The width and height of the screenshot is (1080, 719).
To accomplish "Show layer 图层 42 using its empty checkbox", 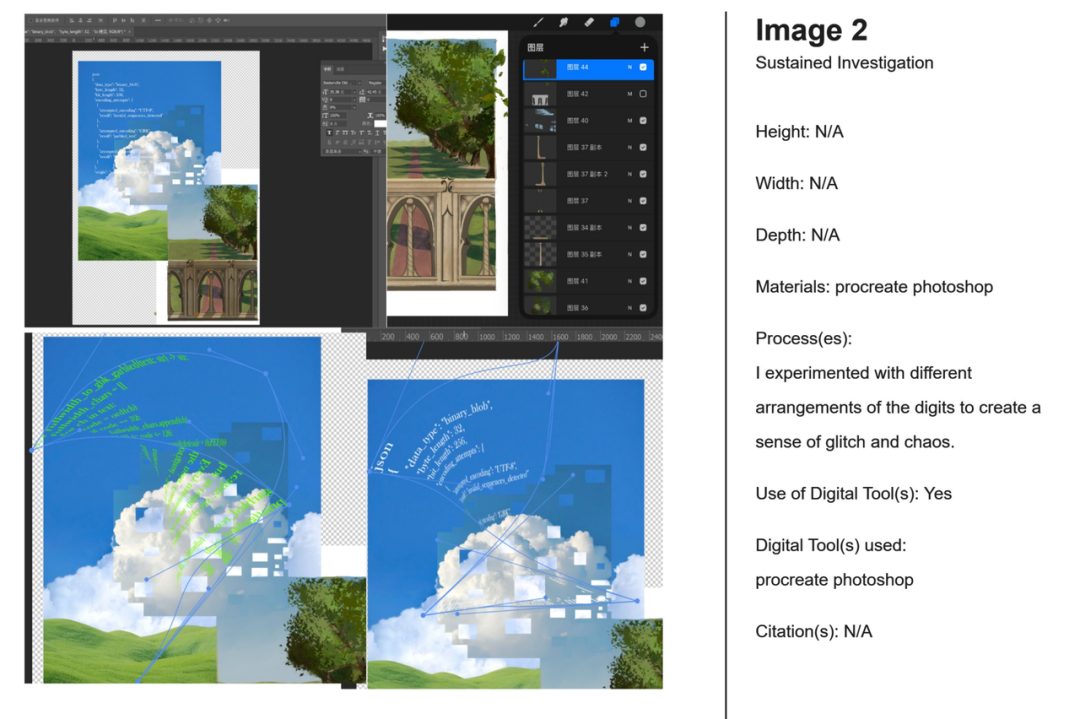I will (x=643, y=94).
